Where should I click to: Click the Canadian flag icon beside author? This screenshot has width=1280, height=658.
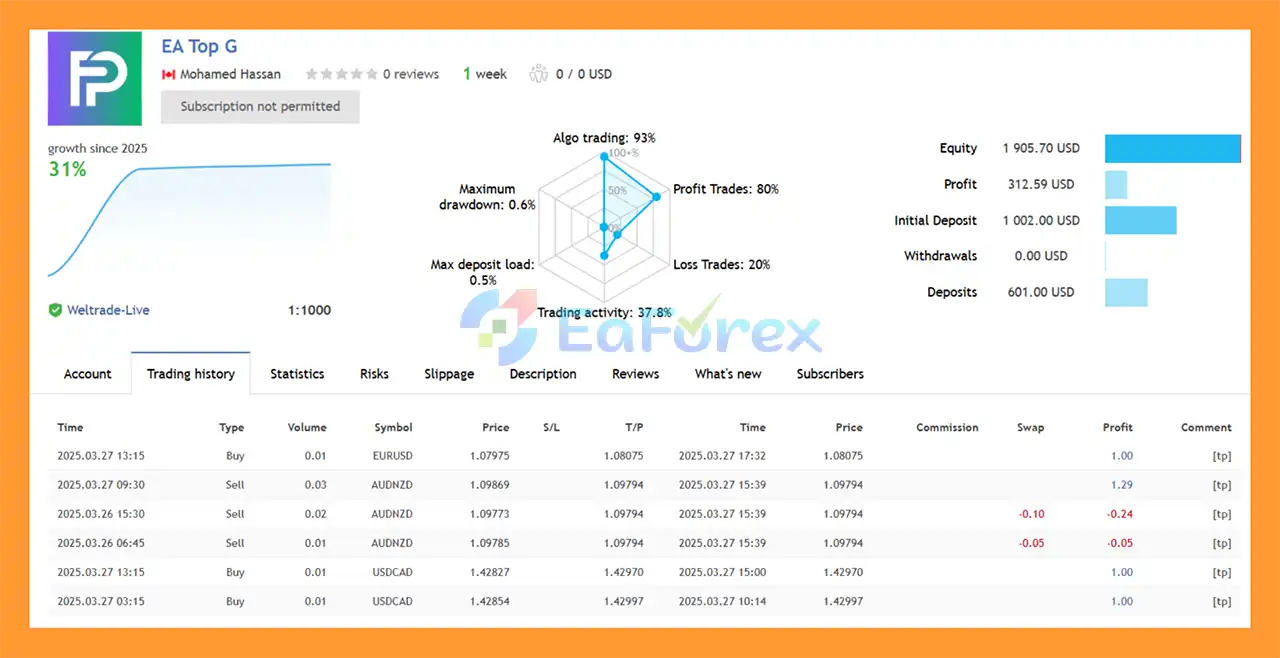coord(168,74)
